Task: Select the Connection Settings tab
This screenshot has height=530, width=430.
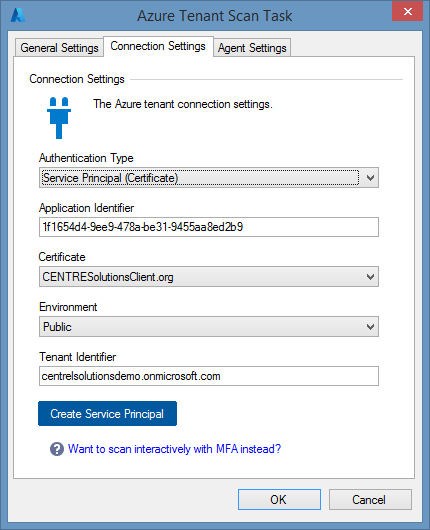Action: click(158, 46)
